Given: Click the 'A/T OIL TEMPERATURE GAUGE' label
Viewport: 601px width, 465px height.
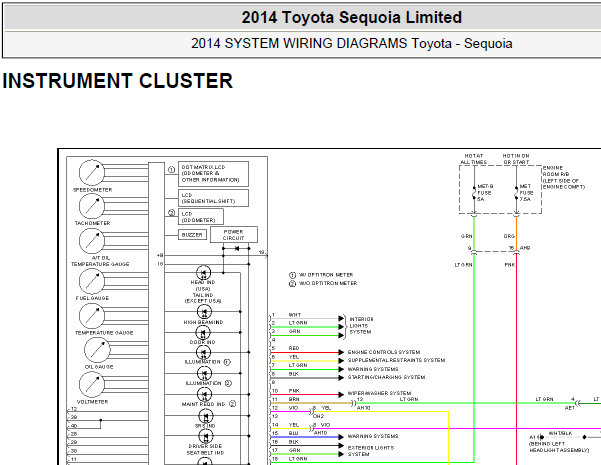Looking at the screenshot, I should pyautogui.click(x=100, y=261).
